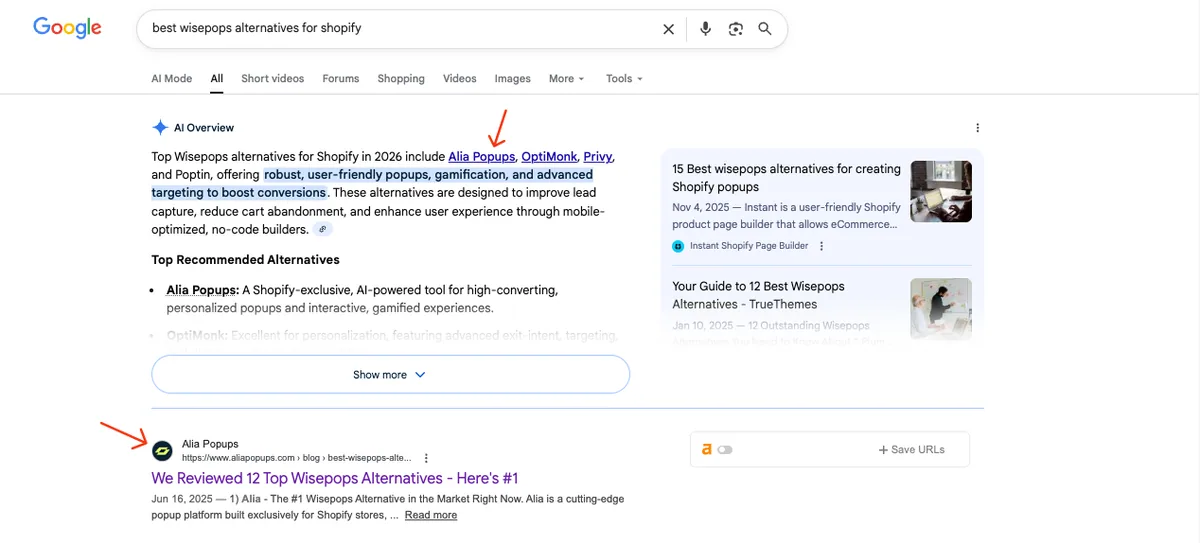Open the Privy link

pos(598,157)
